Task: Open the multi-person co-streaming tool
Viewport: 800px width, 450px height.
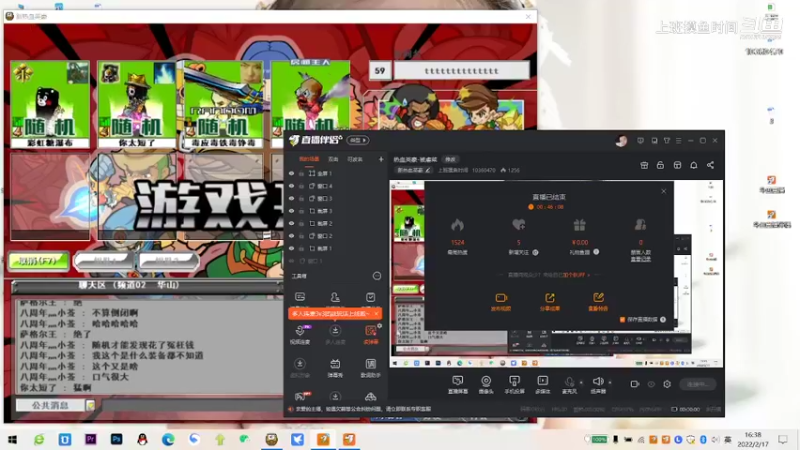Action: click(x=335, y=335)
